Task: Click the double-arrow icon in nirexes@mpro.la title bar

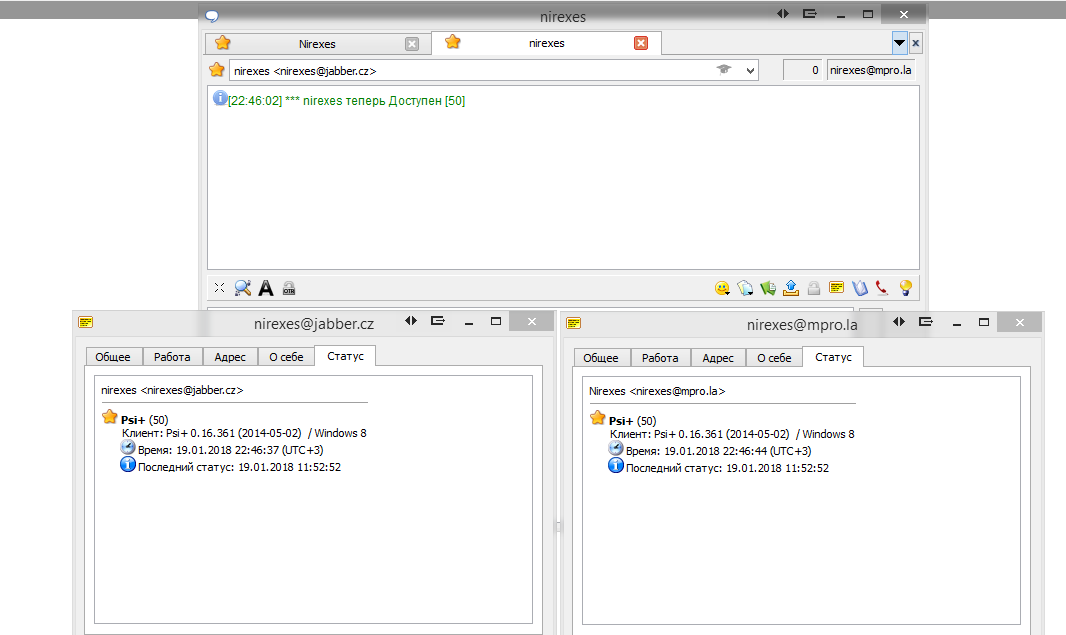Action: (899, 322)
